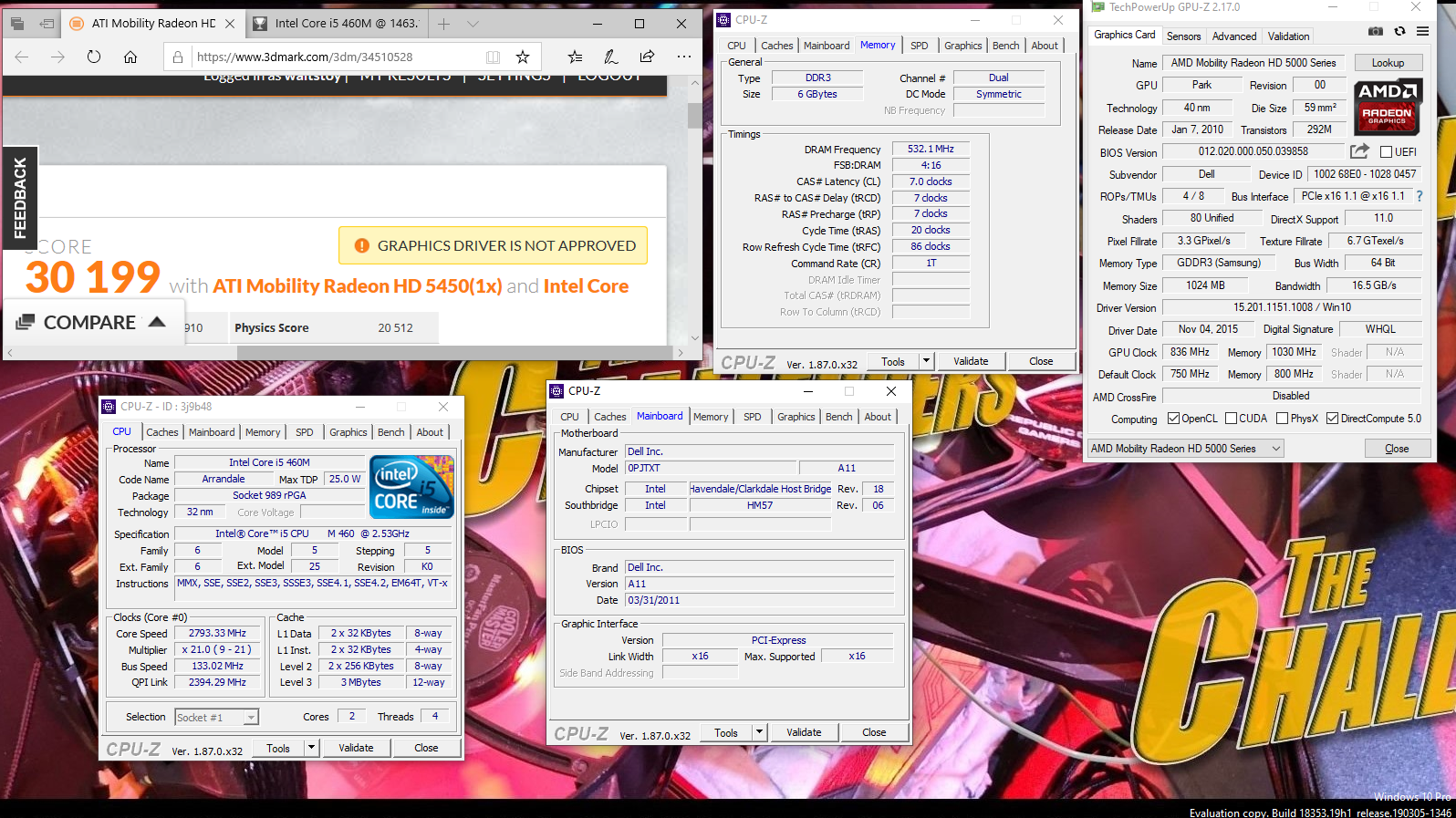Click add notes pen icon

click(611, 57)
